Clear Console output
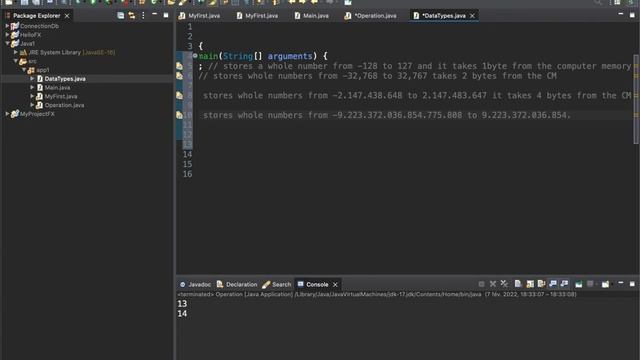The height and width of the screenshot is (360, 640). coord(518,284)
